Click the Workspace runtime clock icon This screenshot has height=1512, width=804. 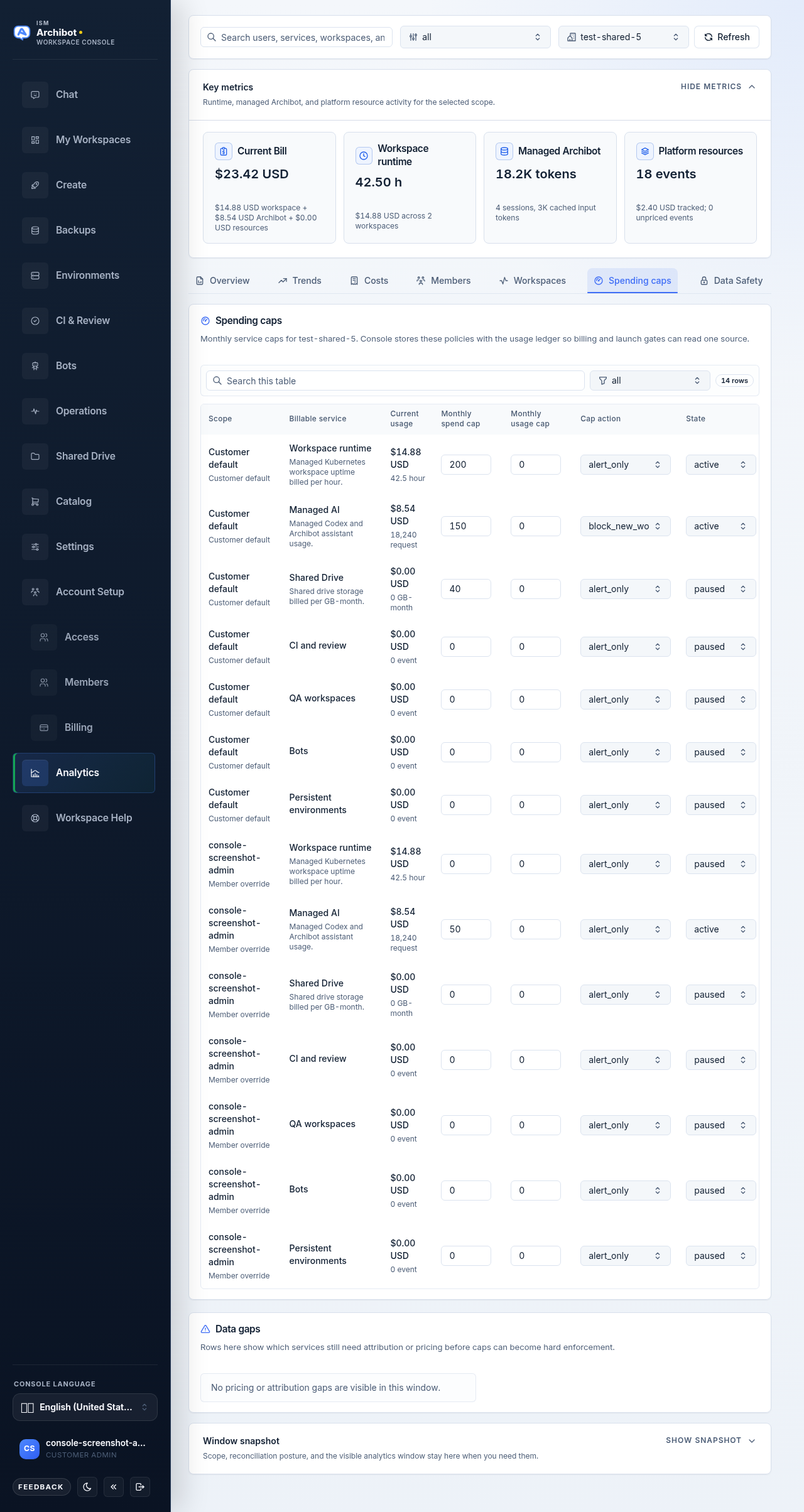coord(364,156)
